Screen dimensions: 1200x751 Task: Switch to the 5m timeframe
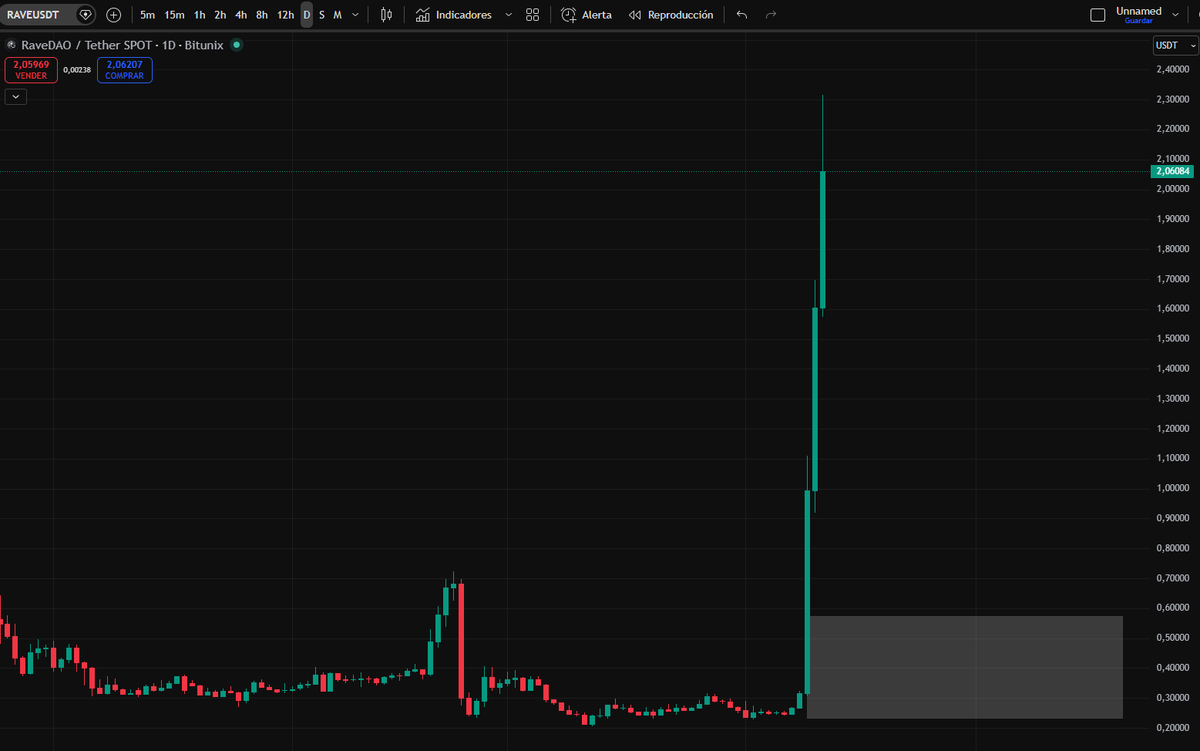pyautogui.click(x=147, y=15)
